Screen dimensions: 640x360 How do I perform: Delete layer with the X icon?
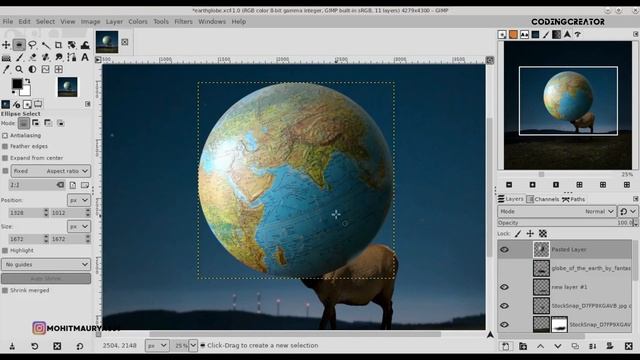pos(629,346)
